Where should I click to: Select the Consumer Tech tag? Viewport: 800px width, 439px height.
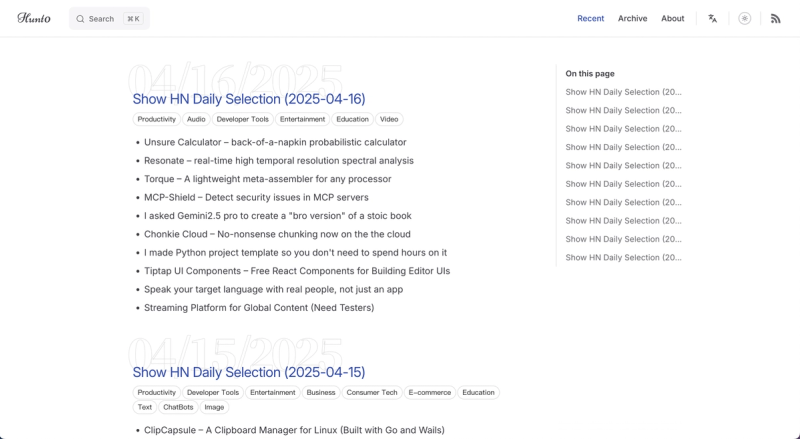[371, 393]
